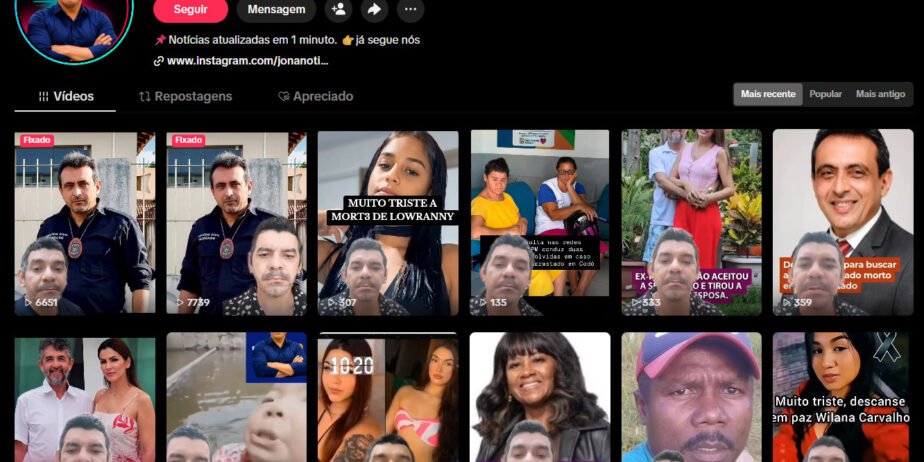Click play icon next to 6651 views
Viewport: 924px width, 462px height.
tap(28, 302)
